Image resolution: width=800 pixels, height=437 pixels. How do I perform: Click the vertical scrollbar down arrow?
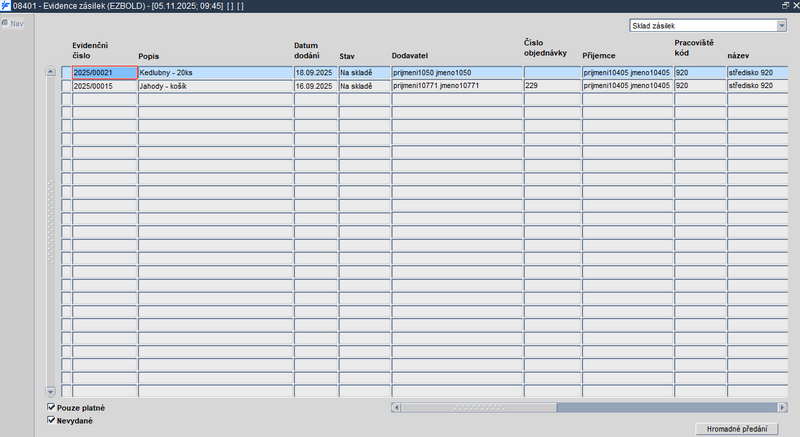pyautogui.click(x=50, y=392)
